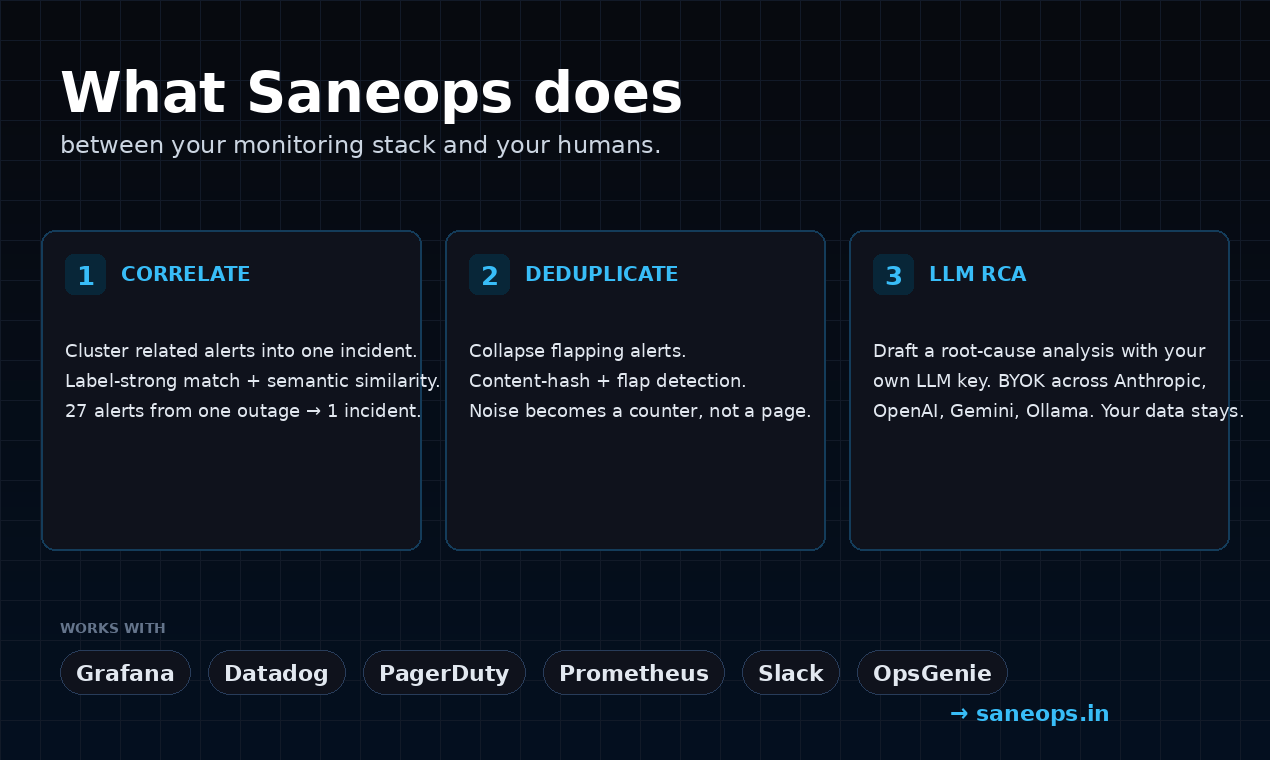Select the Grafana pill

click(x=125, y=673)
